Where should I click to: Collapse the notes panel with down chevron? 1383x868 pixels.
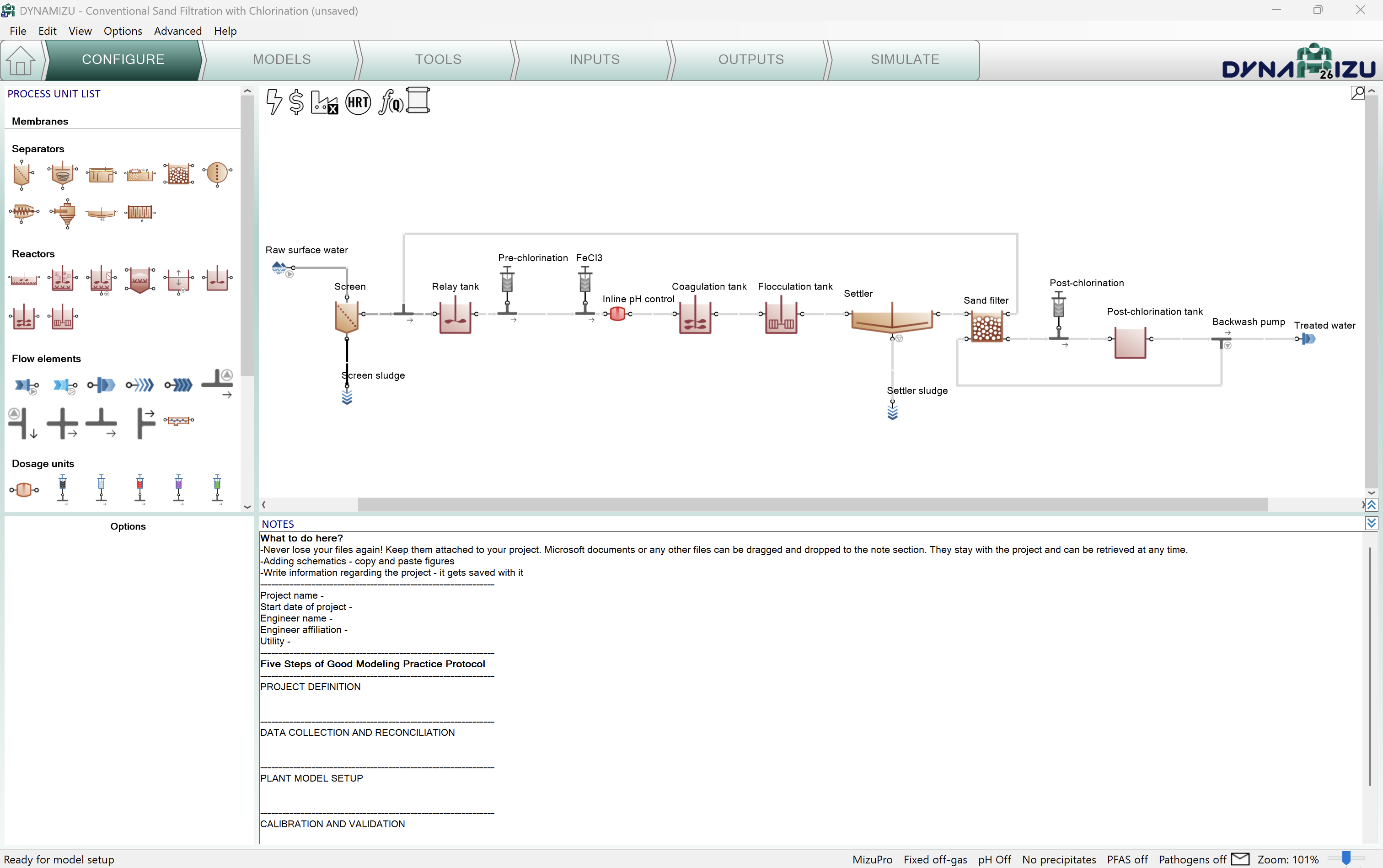coord(1371,523)
